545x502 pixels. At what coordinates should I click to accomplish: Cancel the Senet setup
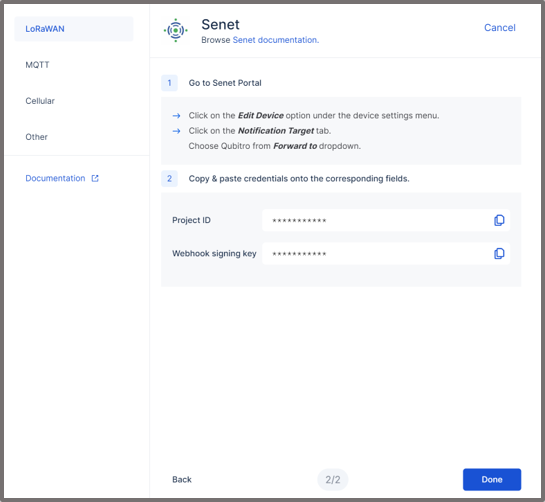click(x=499, y=28)
